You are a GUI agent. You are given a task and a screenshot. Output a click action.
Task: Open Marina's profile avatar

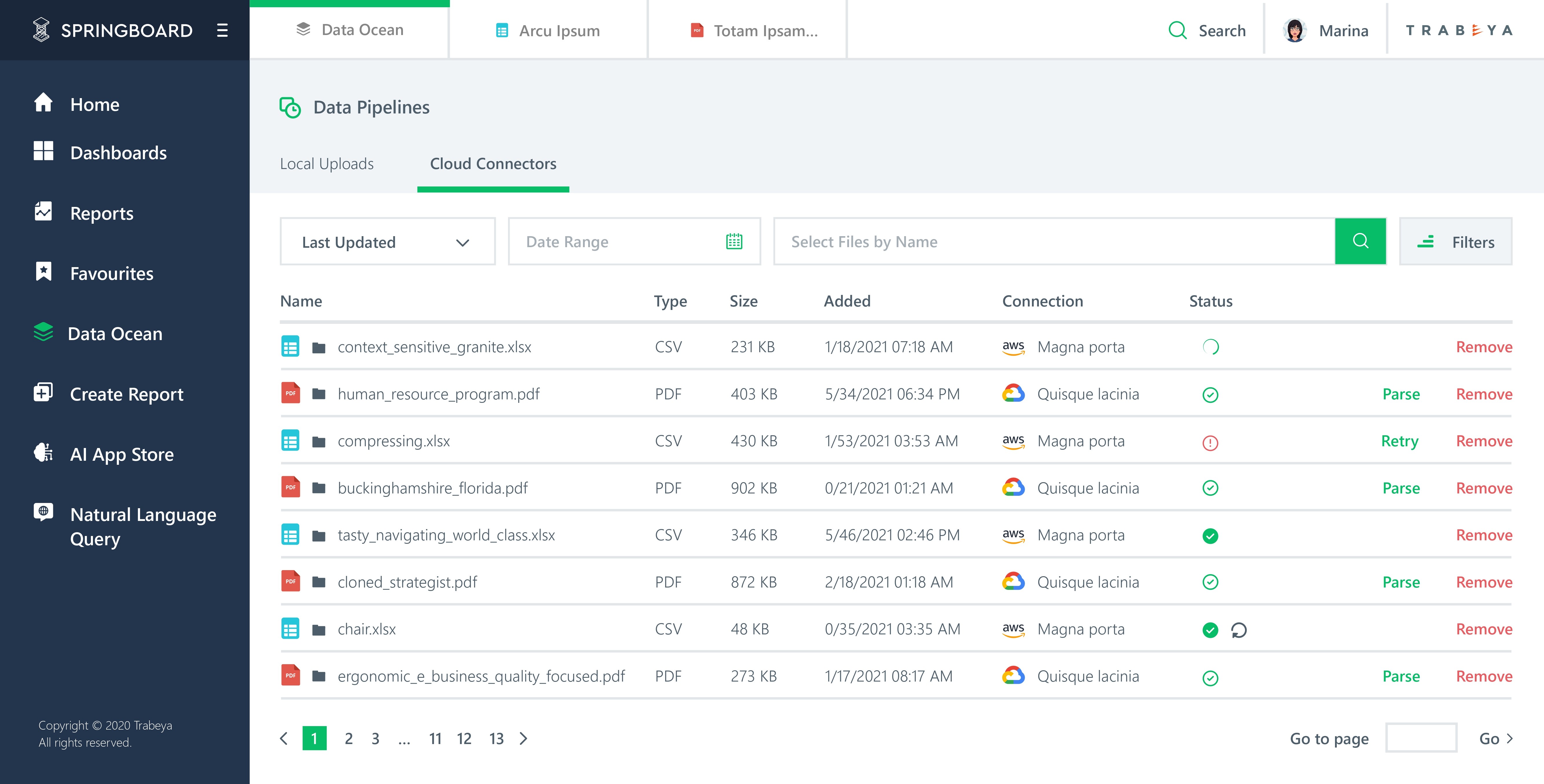click(1295, 31)
